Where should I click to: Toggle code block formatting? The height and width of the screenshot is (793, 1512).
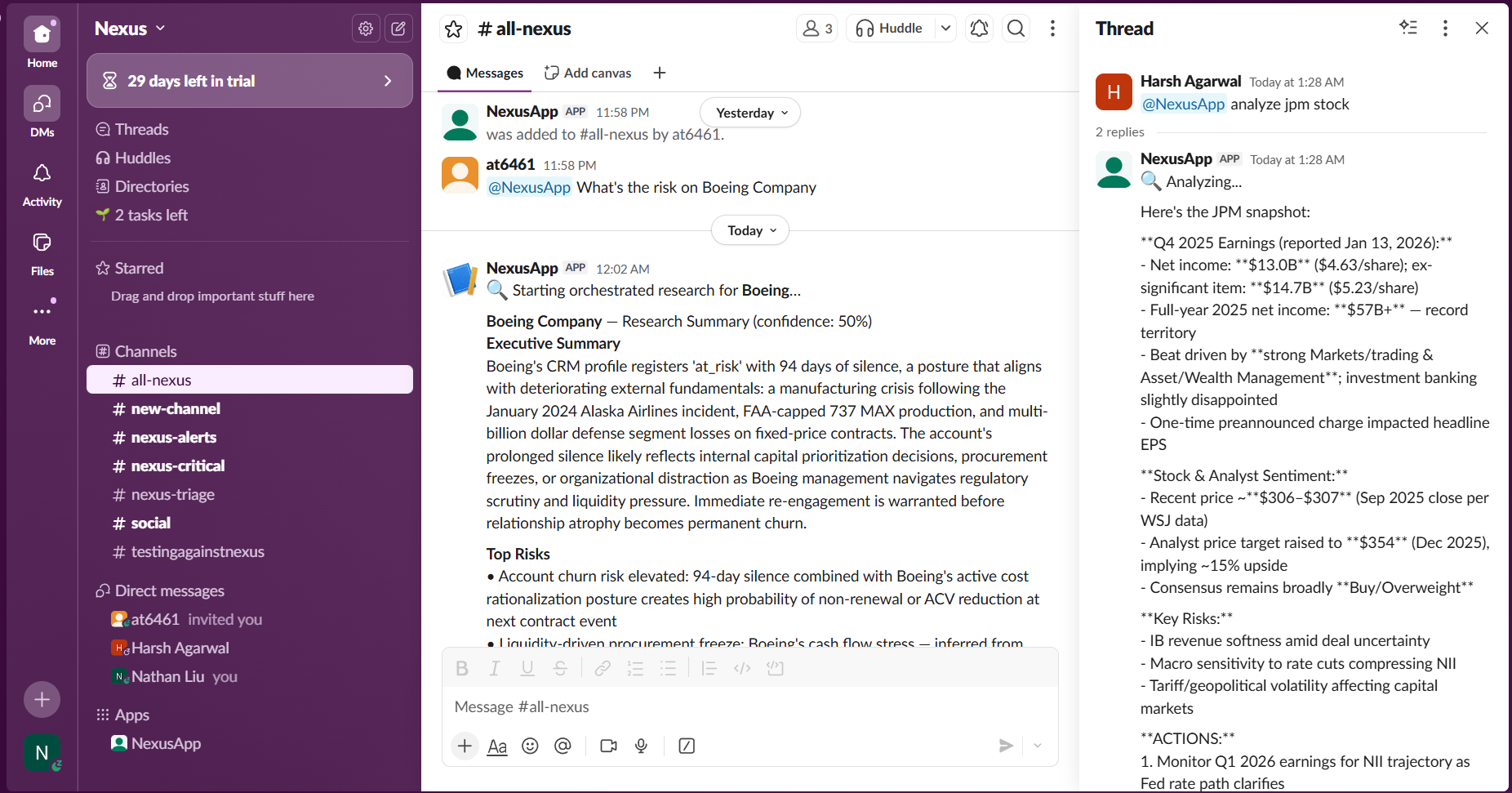(x=775, y=668)
